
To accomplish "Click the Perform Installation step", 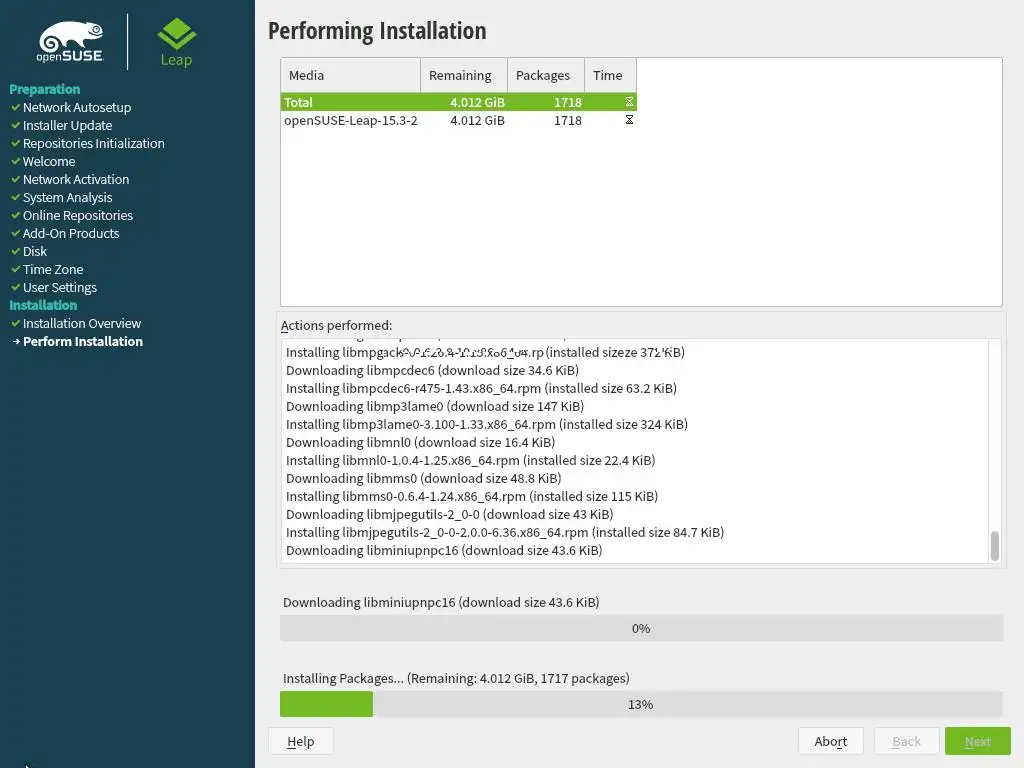I will pos(83,342).
